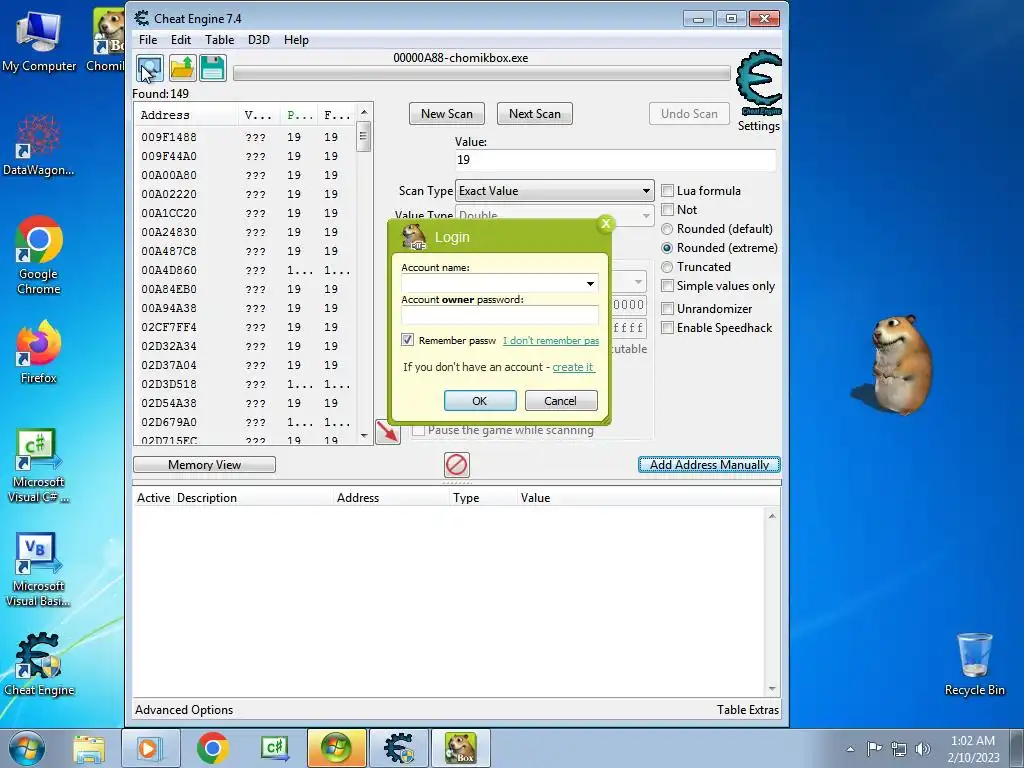Click the red arrow add-to-address-list icon

[x=388, y=432]
